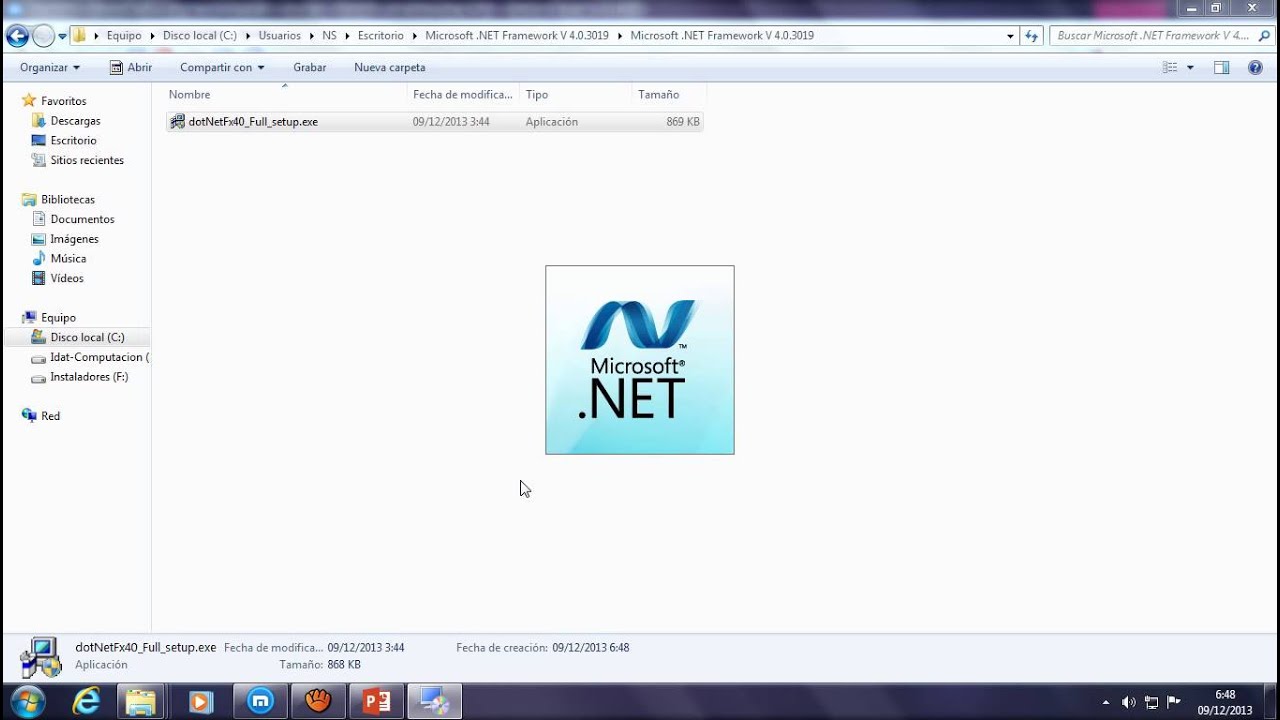Select Favoritos in the navigation pane
The height and width of the screenshot is (720, 1280).
pos(63,101)
